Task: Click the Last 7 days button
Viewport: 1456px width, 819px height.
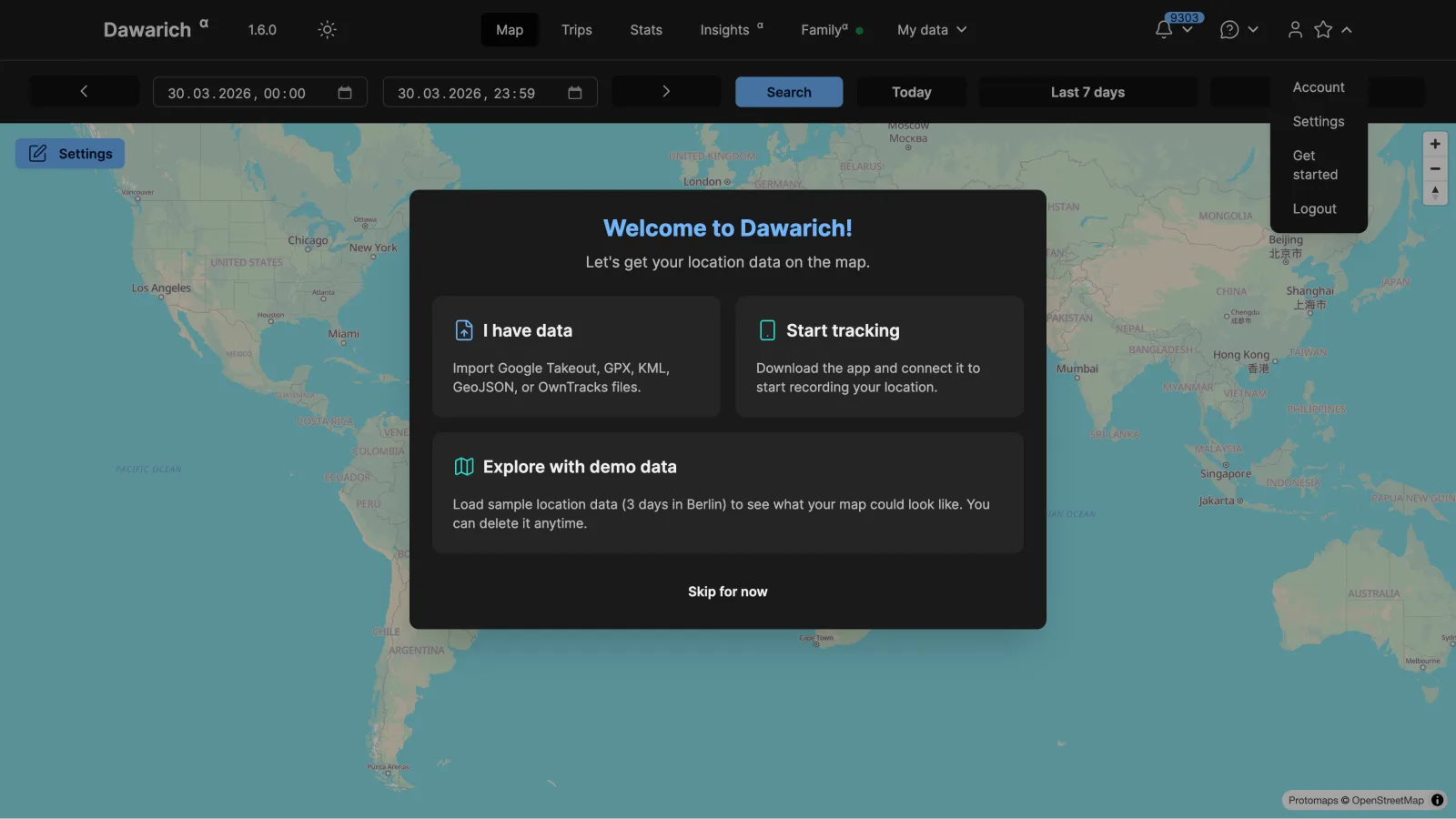Action: (1087, 92)
